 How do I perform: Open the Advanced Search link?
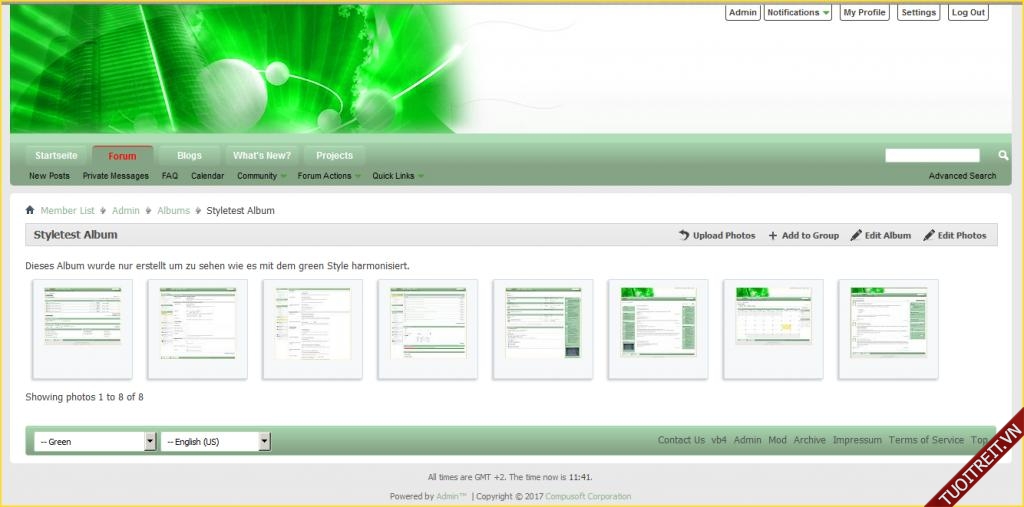coord(962,176)
